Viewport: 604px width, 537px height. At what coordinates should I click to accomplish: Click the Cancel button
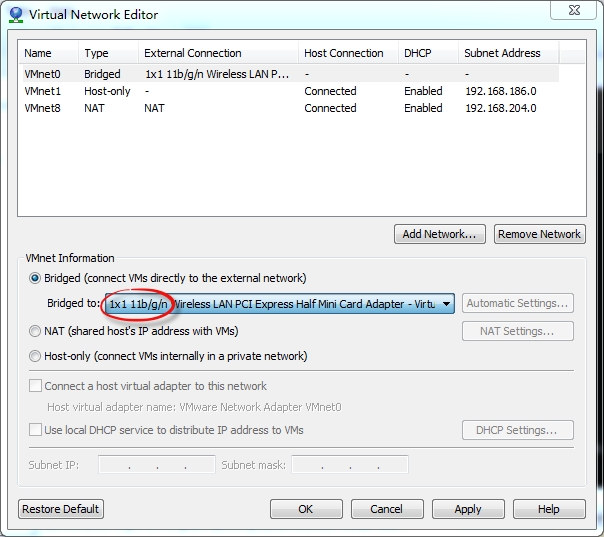(387, 509)
